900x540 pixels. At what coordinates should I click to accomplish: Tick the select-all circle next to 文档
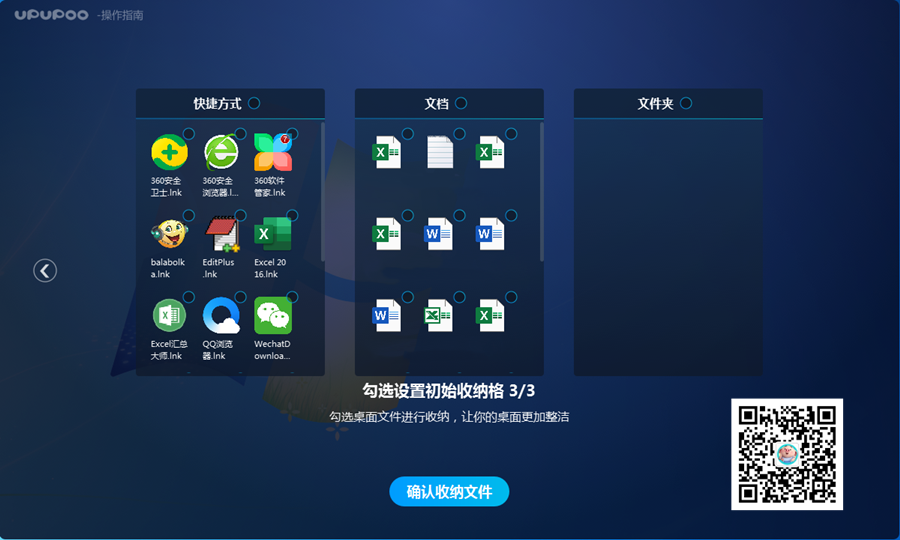461,103
